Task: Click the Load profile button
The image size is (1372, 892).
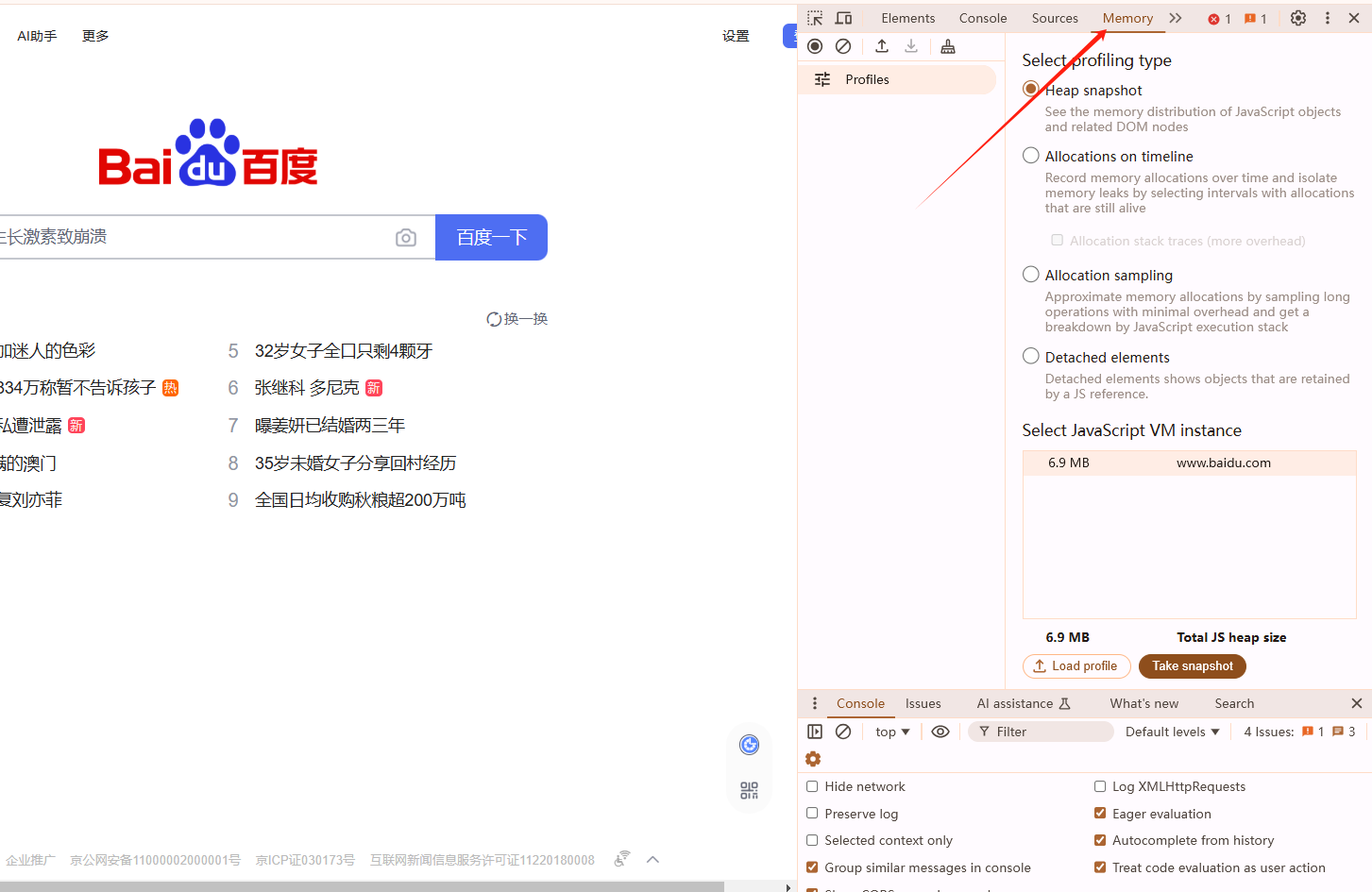Action: pos(1076,666)
